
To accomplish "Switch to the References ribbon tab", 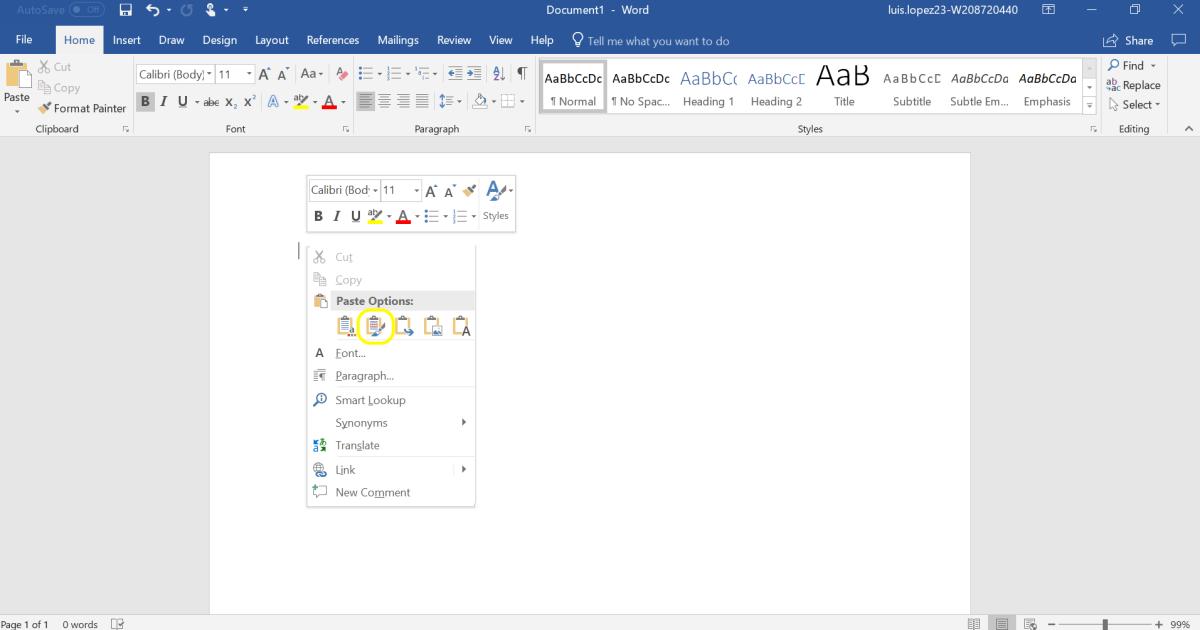I will (332, 40).
